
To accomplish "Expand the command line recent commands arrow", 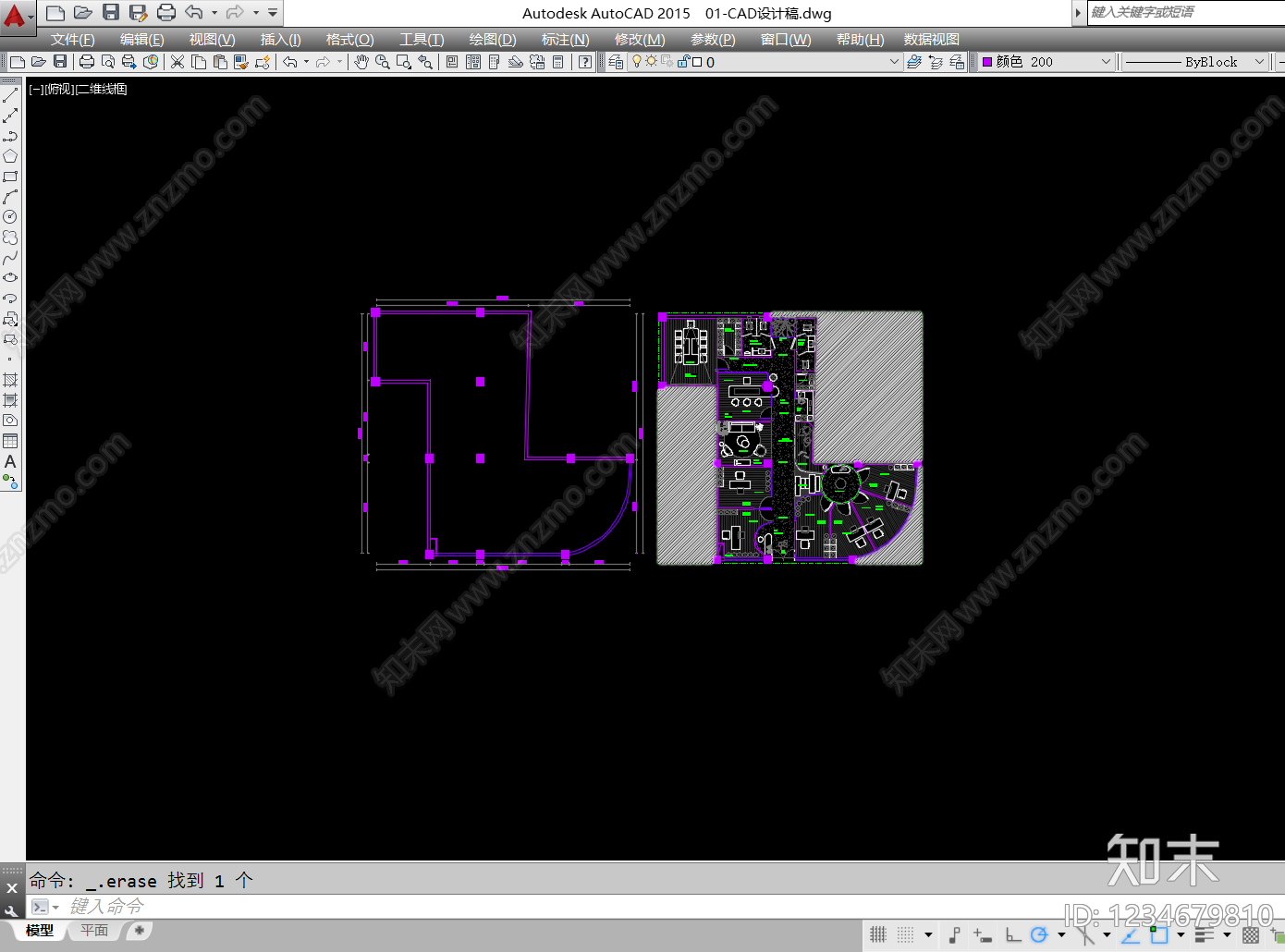I will click(55, 907).
